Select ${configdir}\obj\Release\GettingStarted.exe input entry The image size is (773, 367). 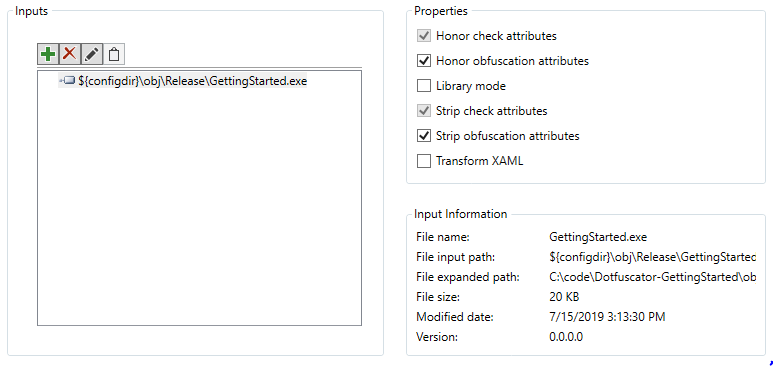point(183,81)
